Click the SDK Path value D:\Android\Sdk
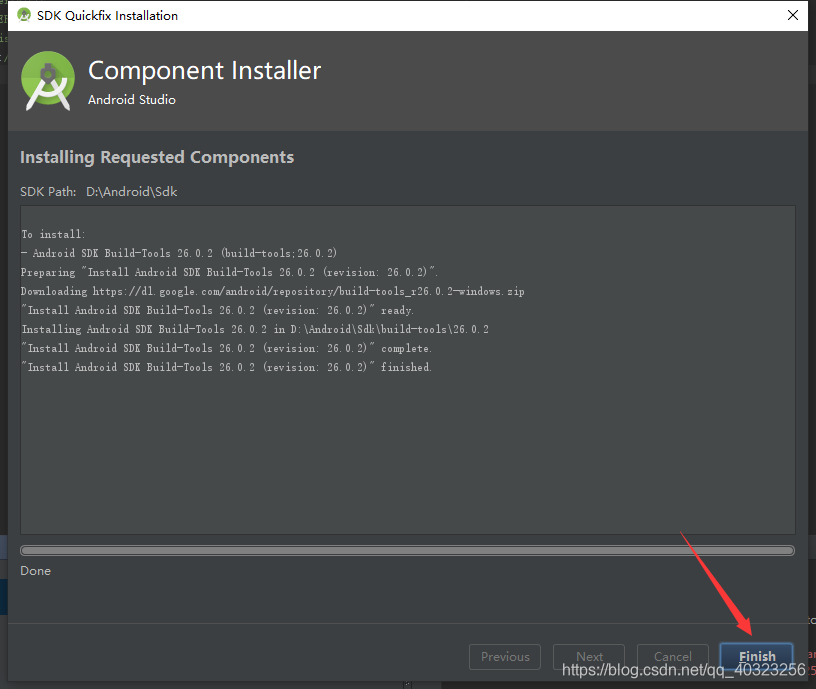This screenshot has width=816, height=689. coord(132,192)
